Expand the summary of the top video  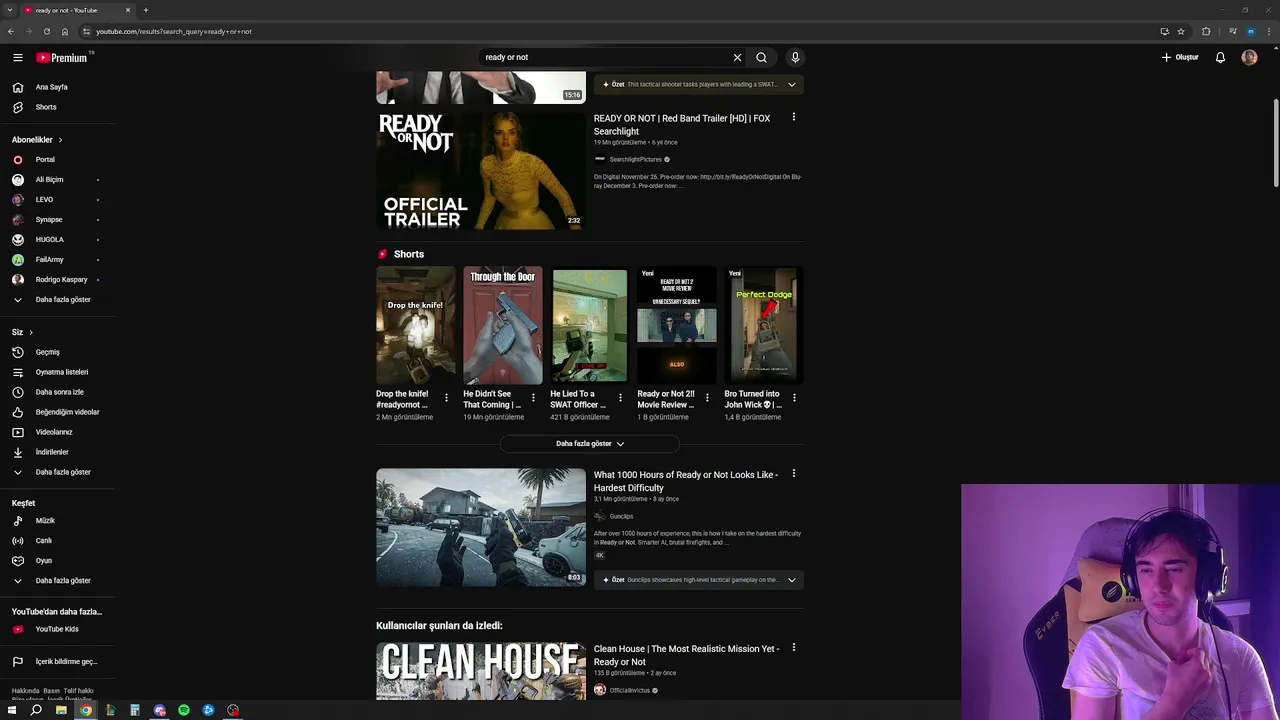point(792,85)
